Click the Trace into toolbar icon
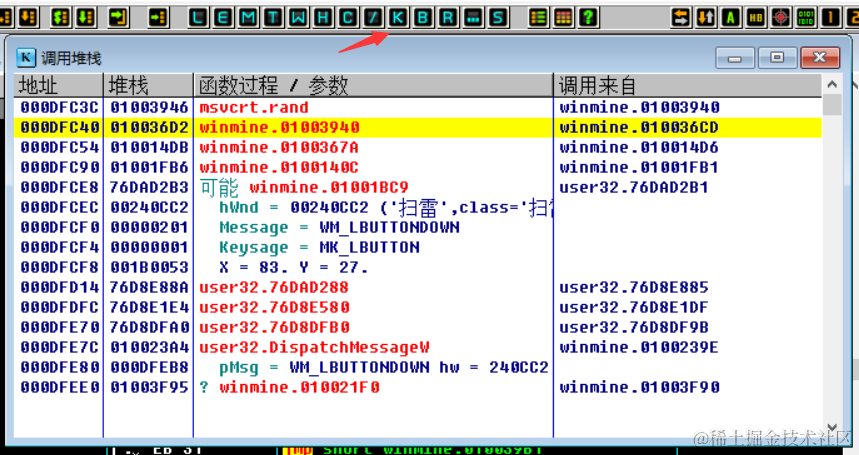Screen dimensions: 859x455 pos(60,18)
